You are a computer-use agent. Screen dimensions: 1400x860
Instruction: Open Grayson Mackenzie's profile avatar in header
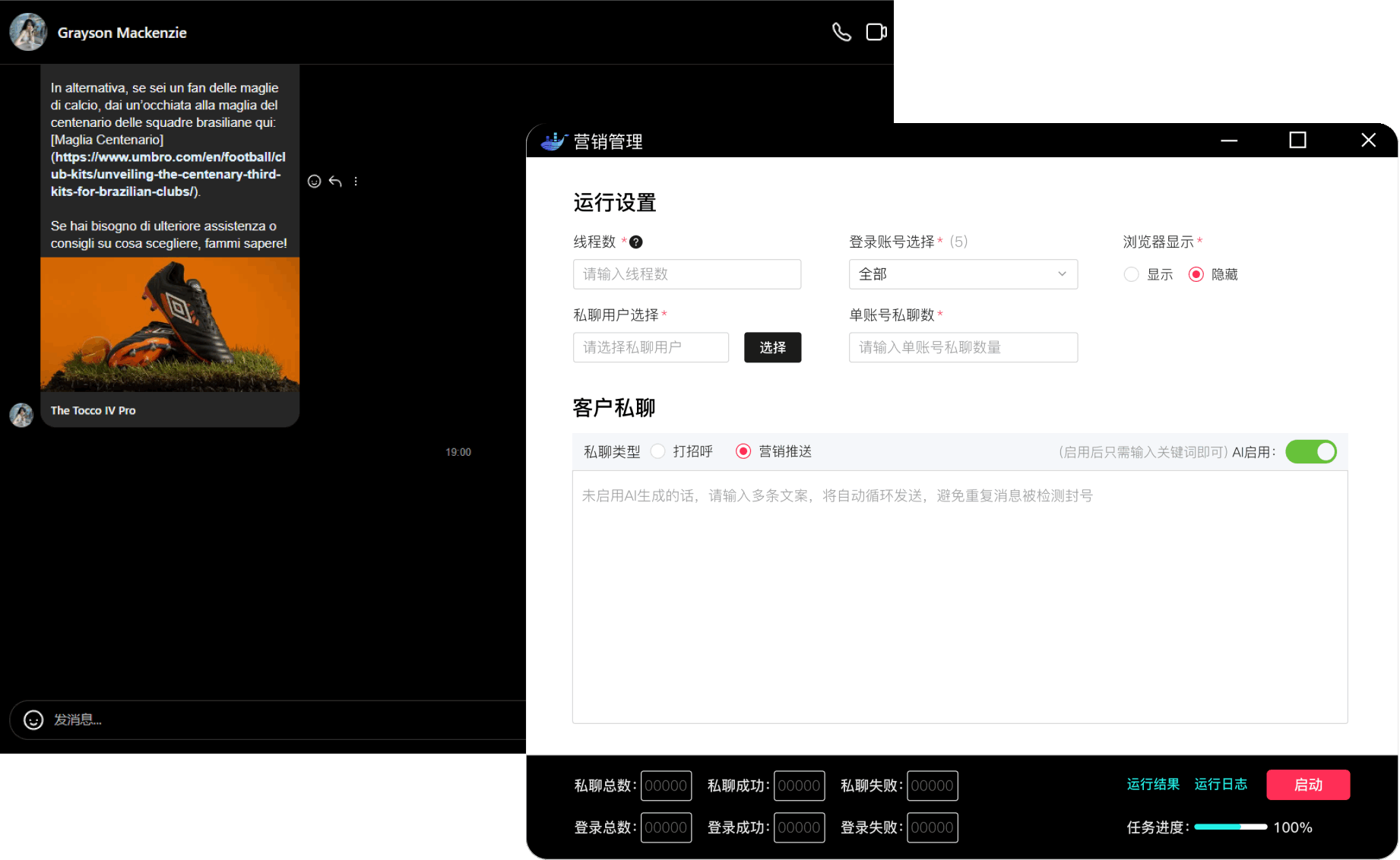pos(28,32)
